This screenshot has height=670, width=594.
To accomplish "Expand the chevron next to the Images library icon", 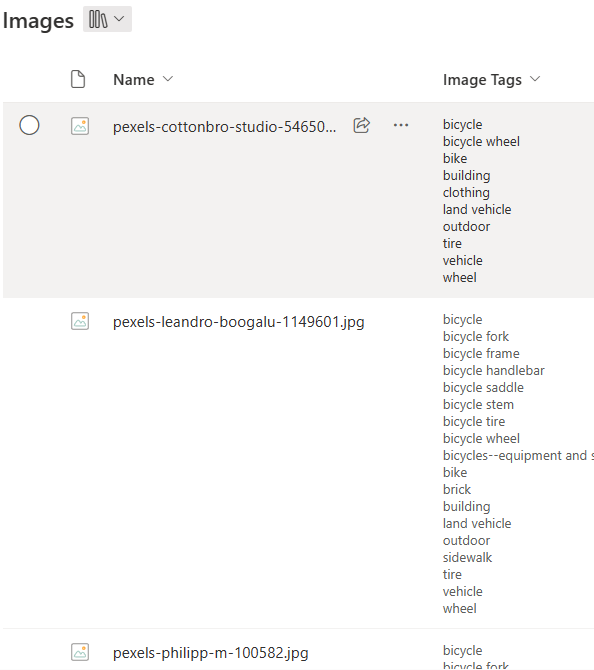I will click(x=119, y=19).
